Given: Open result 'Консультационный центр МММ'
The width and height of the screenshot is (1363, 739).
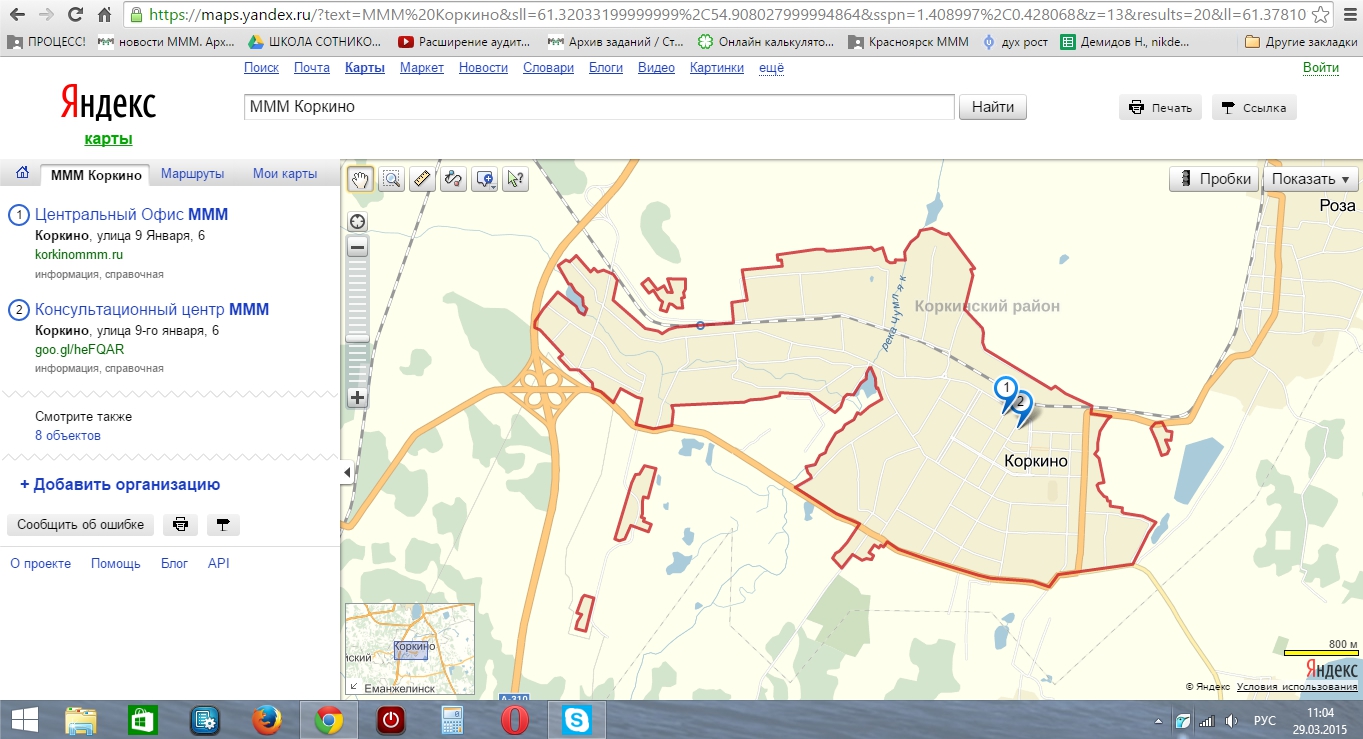Looking at the screenshot, I should coord(152,309).
